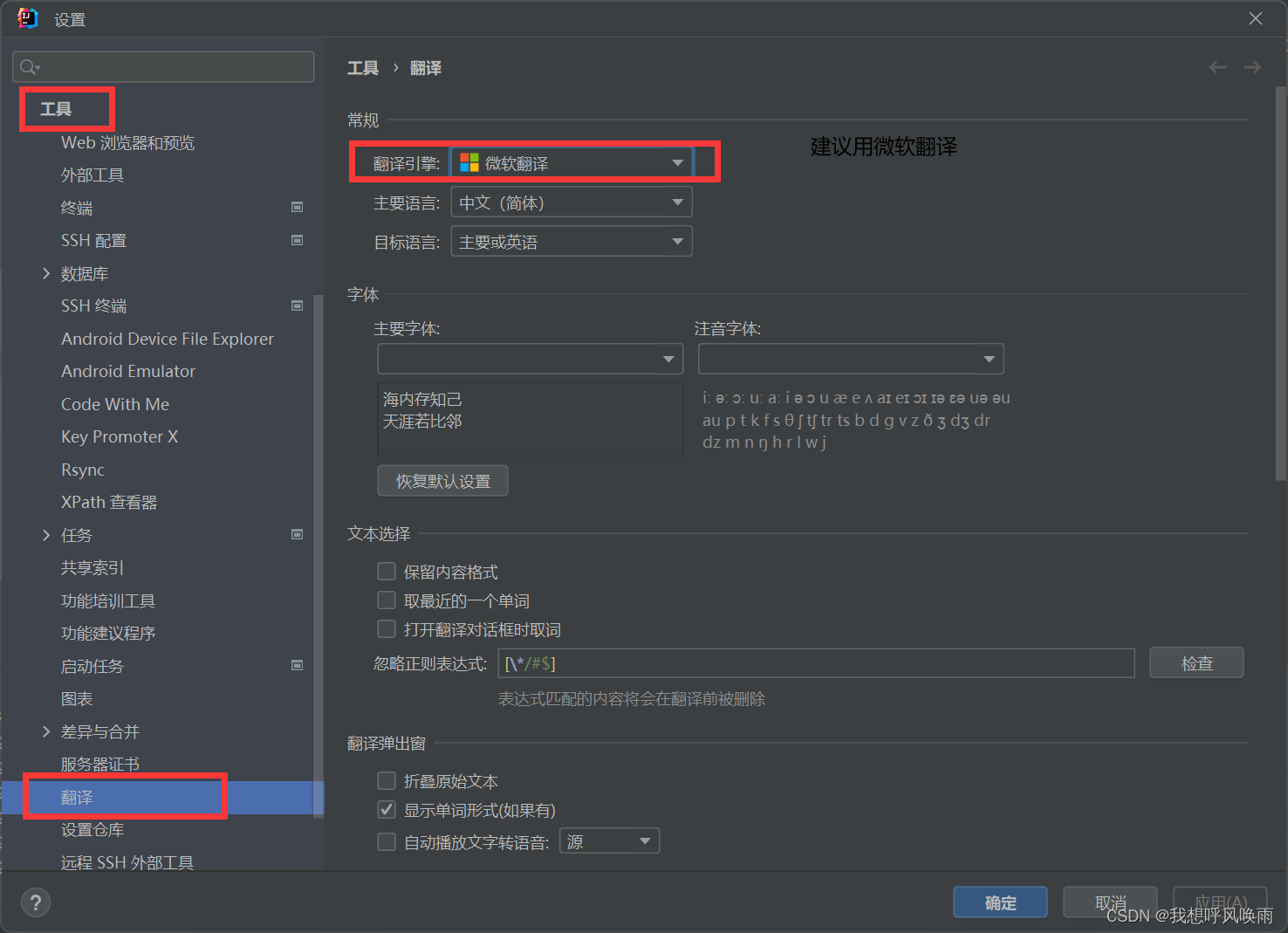The image size is (1288, 933).
Task: Select 工具 category in settings tree
Action: pos(56,109)
